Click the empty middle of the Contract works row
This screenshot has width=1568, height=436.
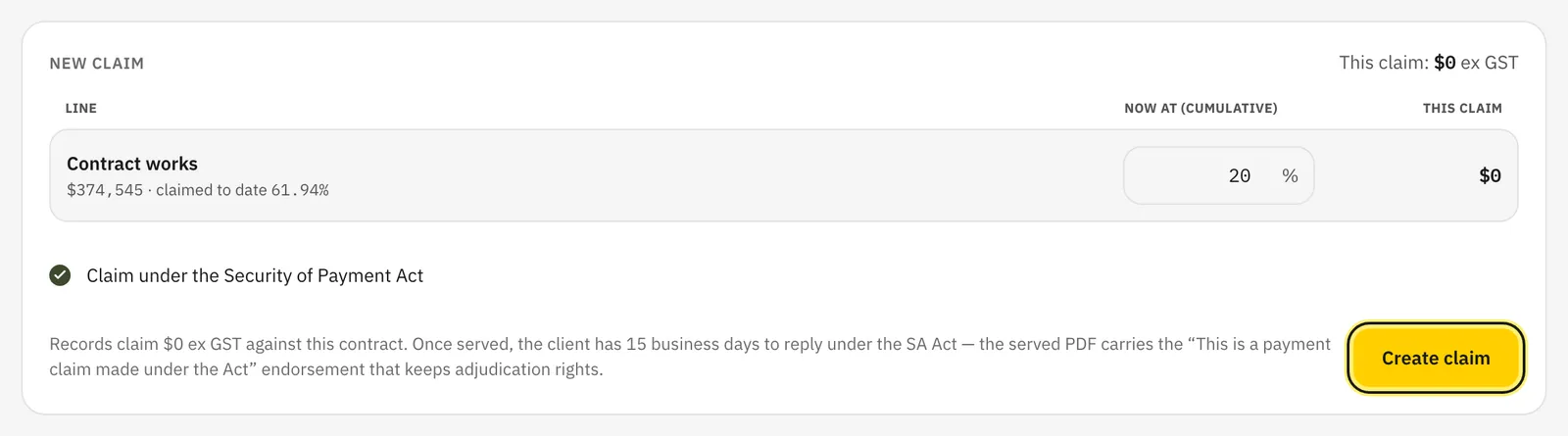point(725,175)
